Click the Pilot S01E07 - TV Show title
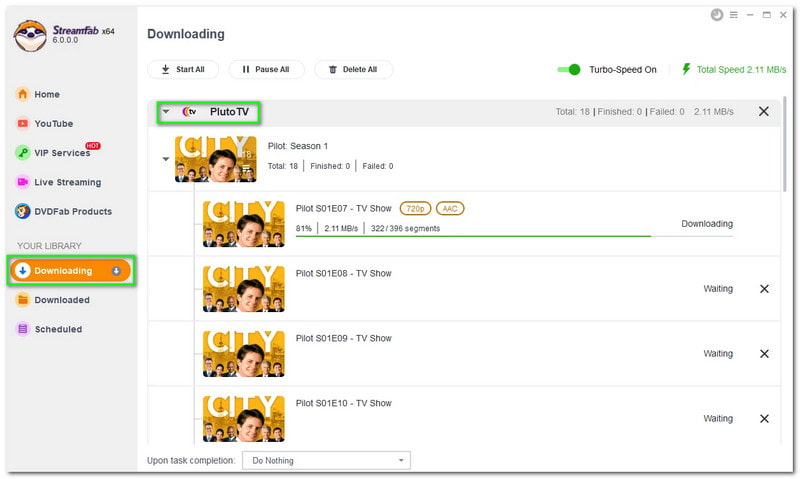Image resolution: width=800 pixels, height=479 pixels. click(x=343, y=209)
